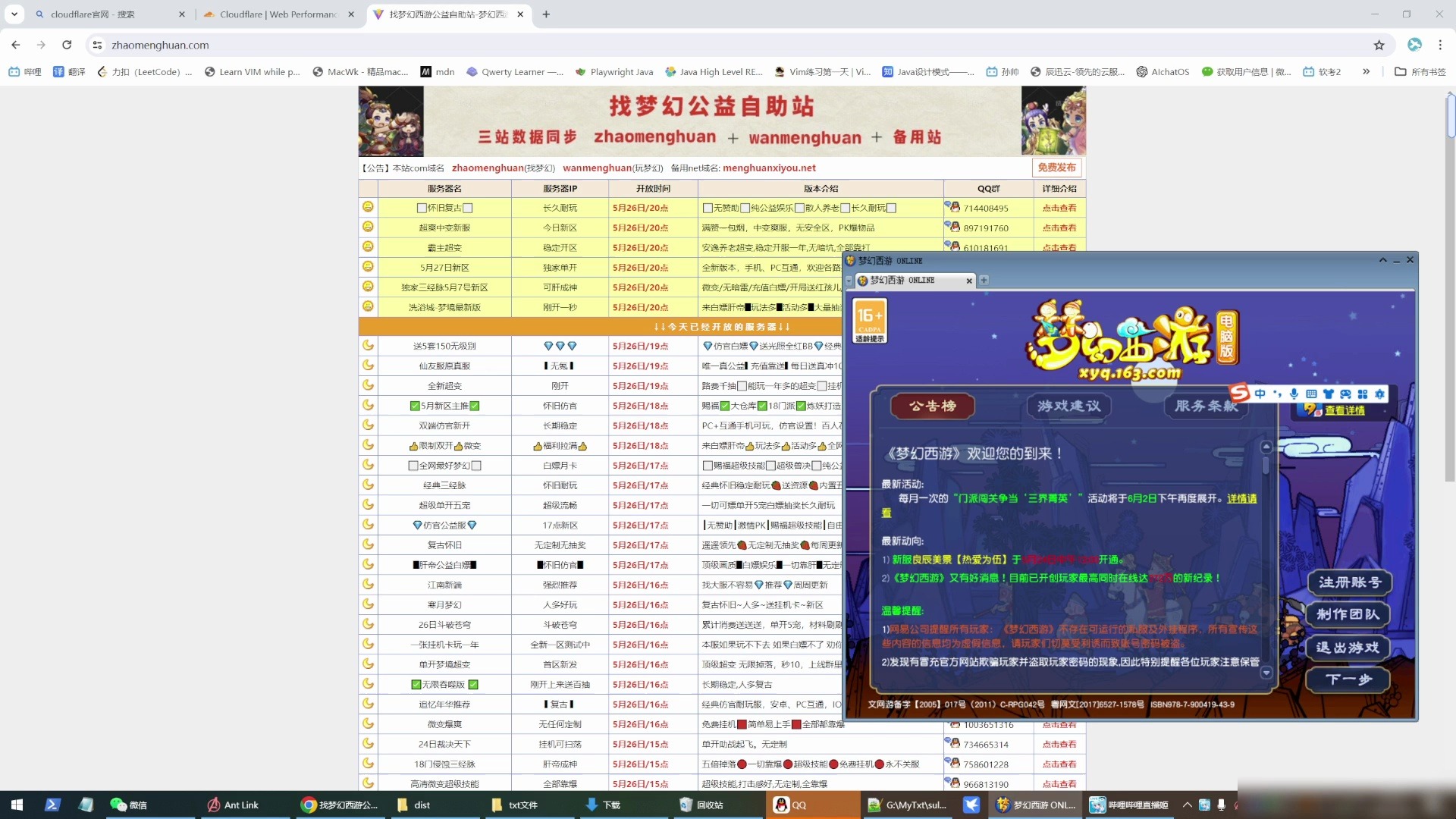Viewport: 1456px width, 819px height.
Task: Open the mdn bookmark
Action: [438, 72]
